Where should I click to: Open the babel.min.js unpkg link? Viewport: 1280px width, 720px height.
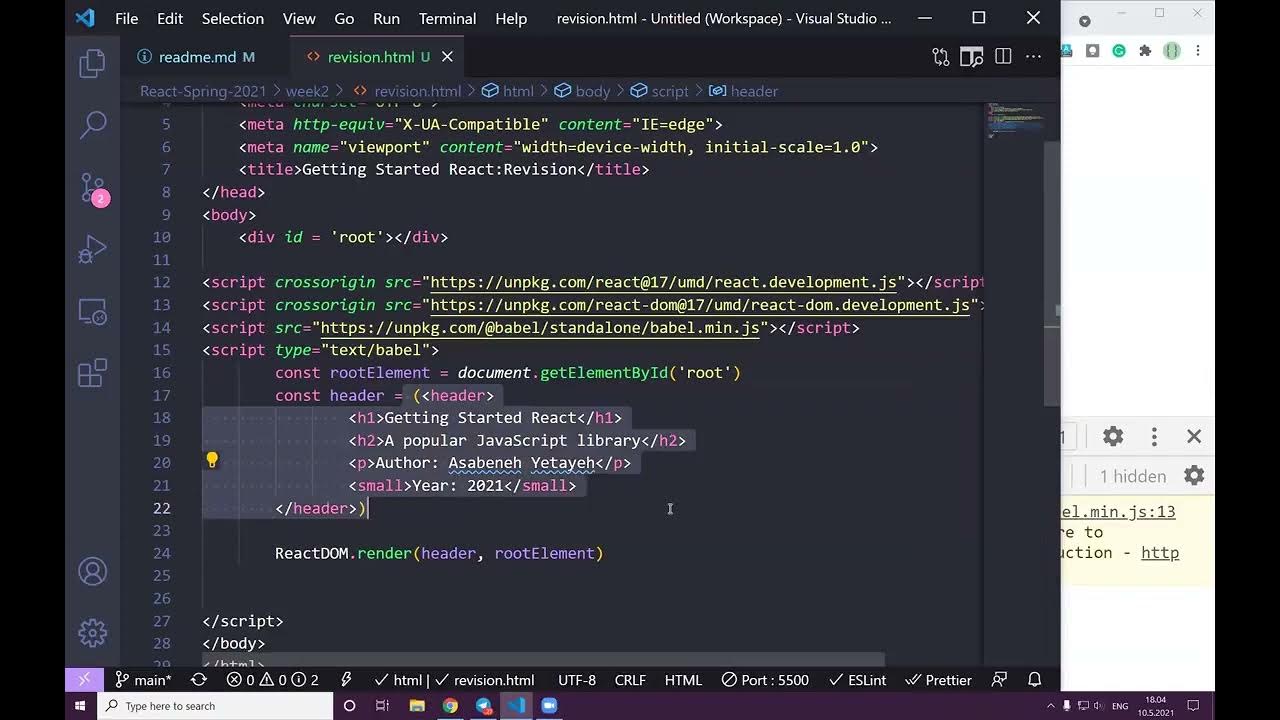[x=540, y=328]
